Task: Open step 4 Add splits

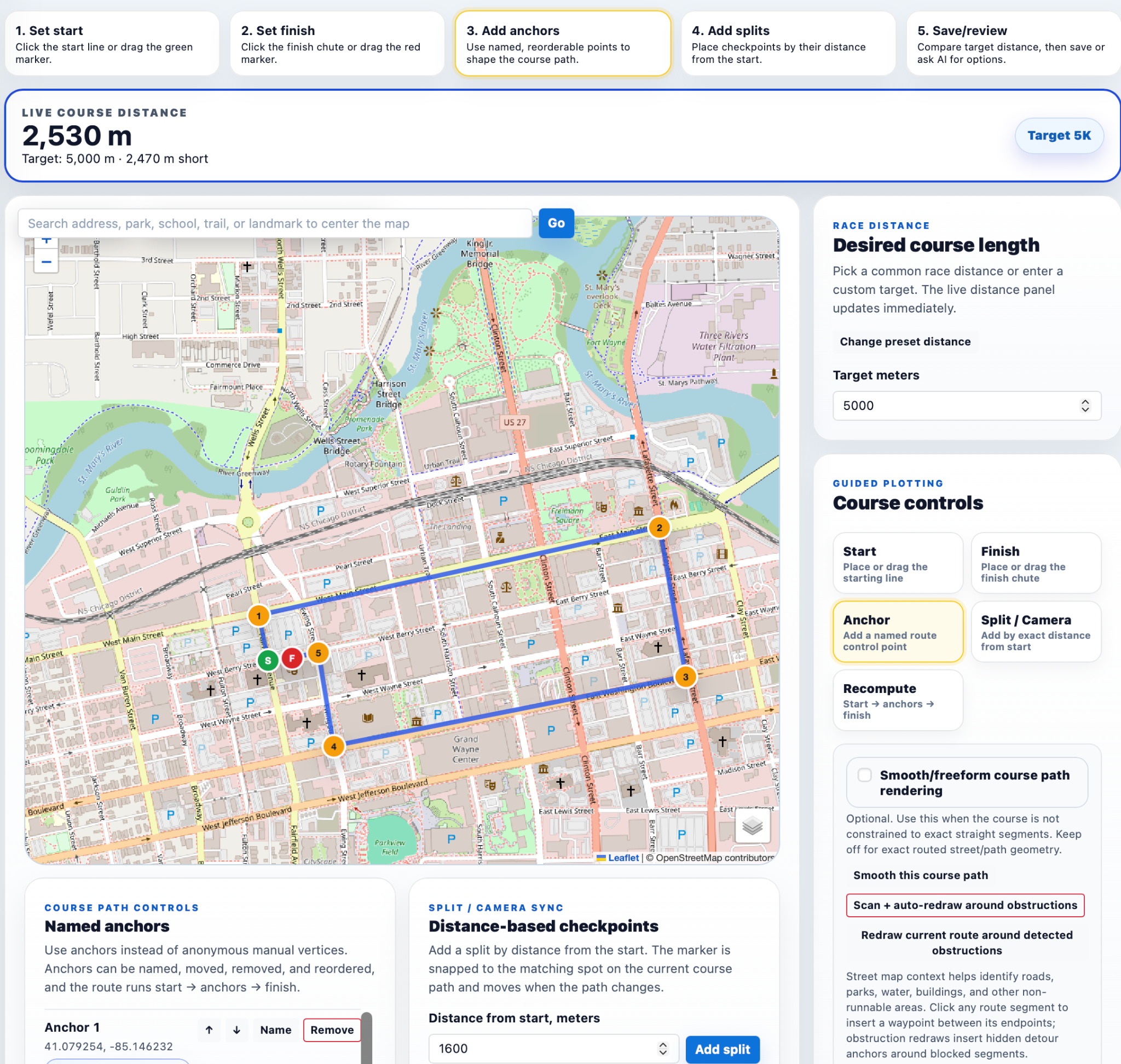Action: click(x=788, y=44)
